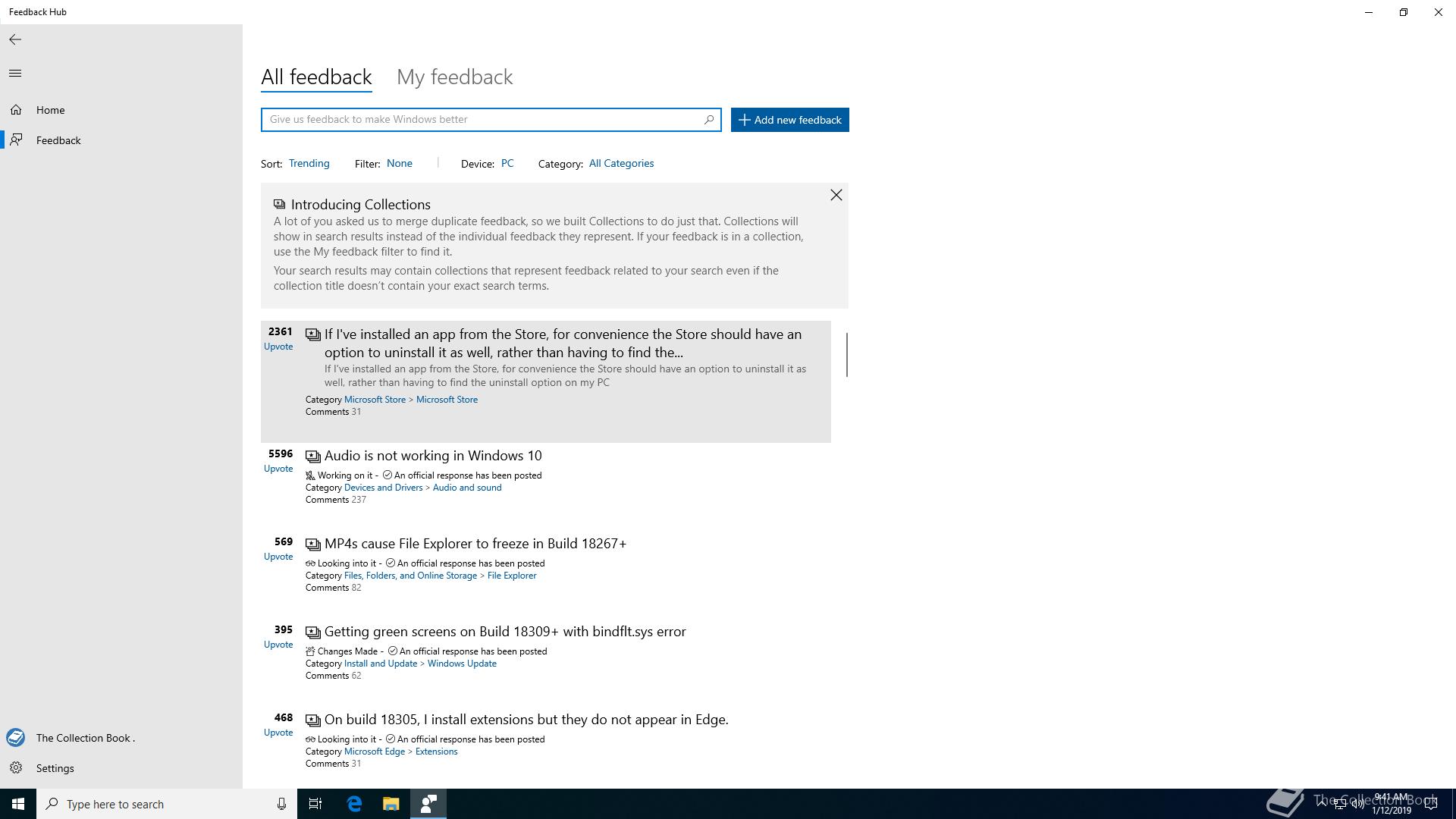Upvote the Store uninstall feedback with 2361 votes
The image size is (1456, 819).
[278, 347]
